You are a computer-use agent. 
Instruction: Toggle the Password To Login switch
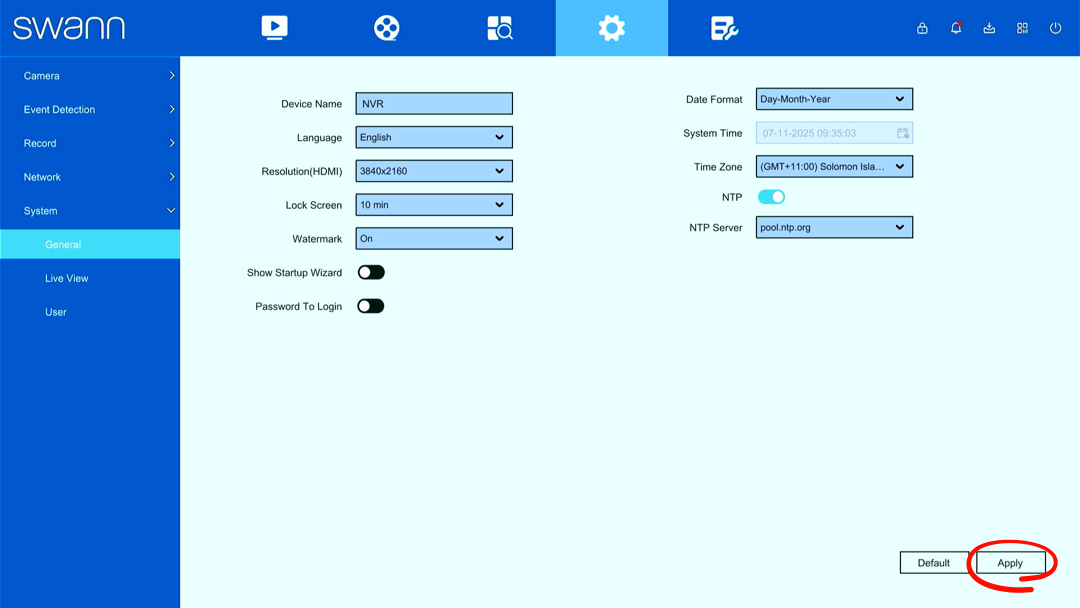coord(371,306)
